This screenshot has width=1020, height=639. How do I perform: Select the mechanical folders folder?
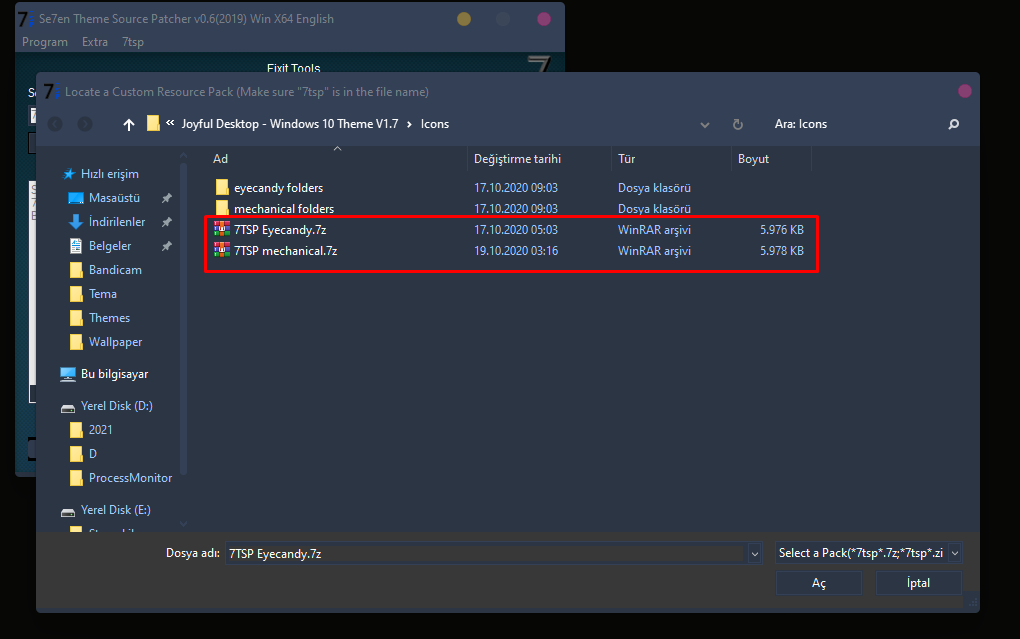click(x=284, y=208)
